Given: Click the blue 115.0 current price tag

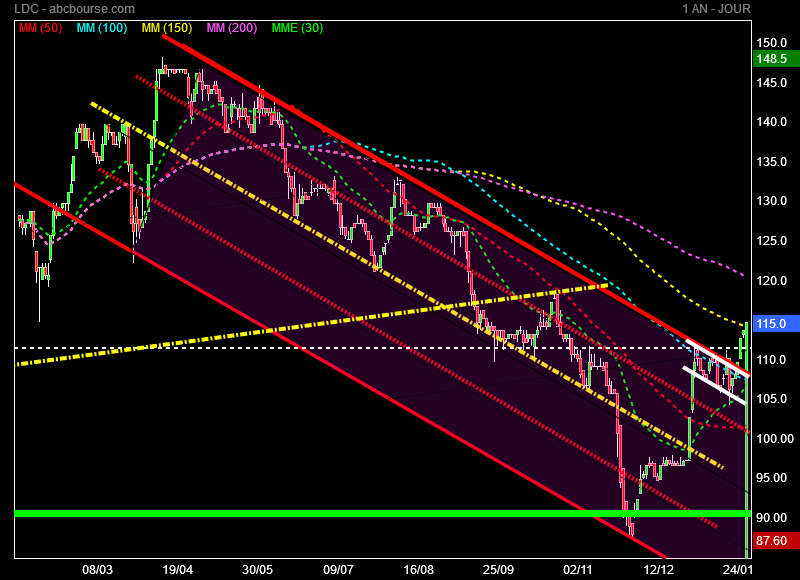Looking at the screenshot, I should (x=776, y=323).
